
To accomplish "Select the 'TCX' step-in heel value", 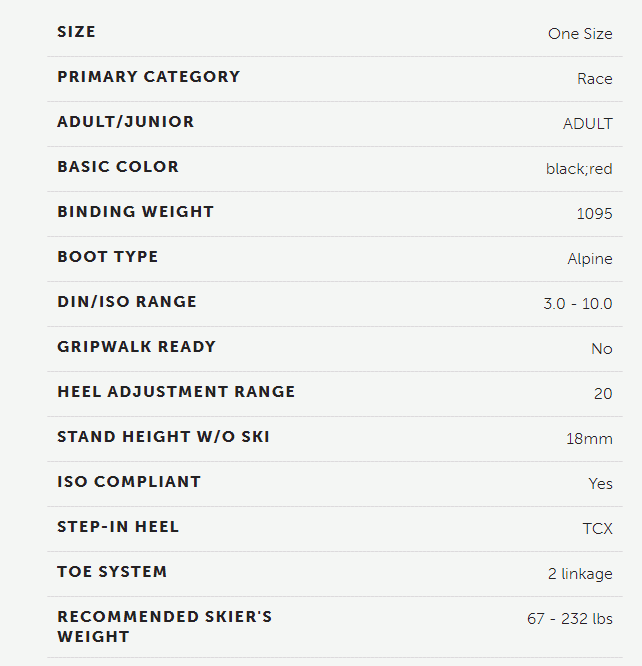I will 597,529.
